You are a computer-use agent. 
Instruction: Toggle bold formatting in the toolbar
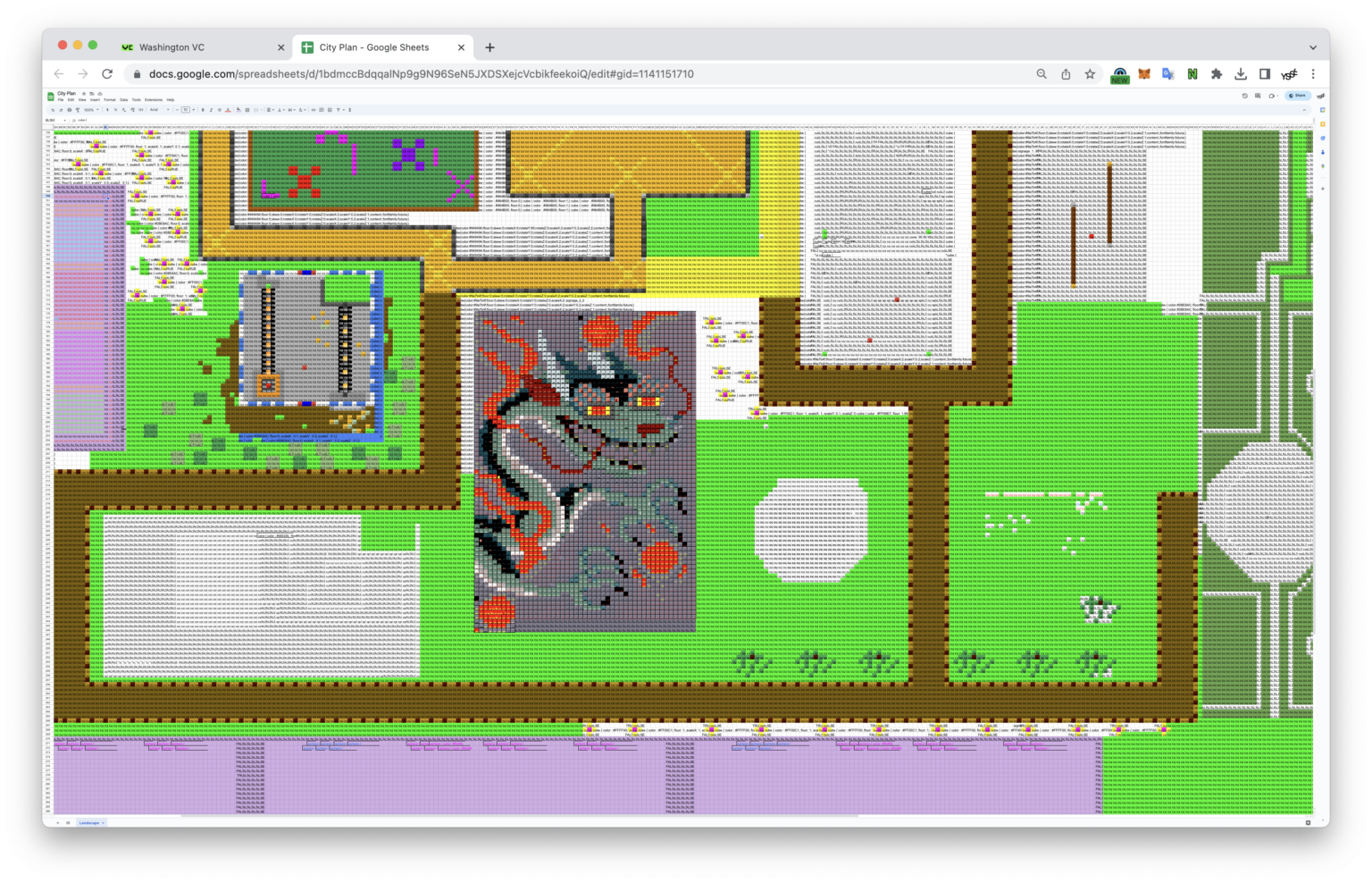203,110
